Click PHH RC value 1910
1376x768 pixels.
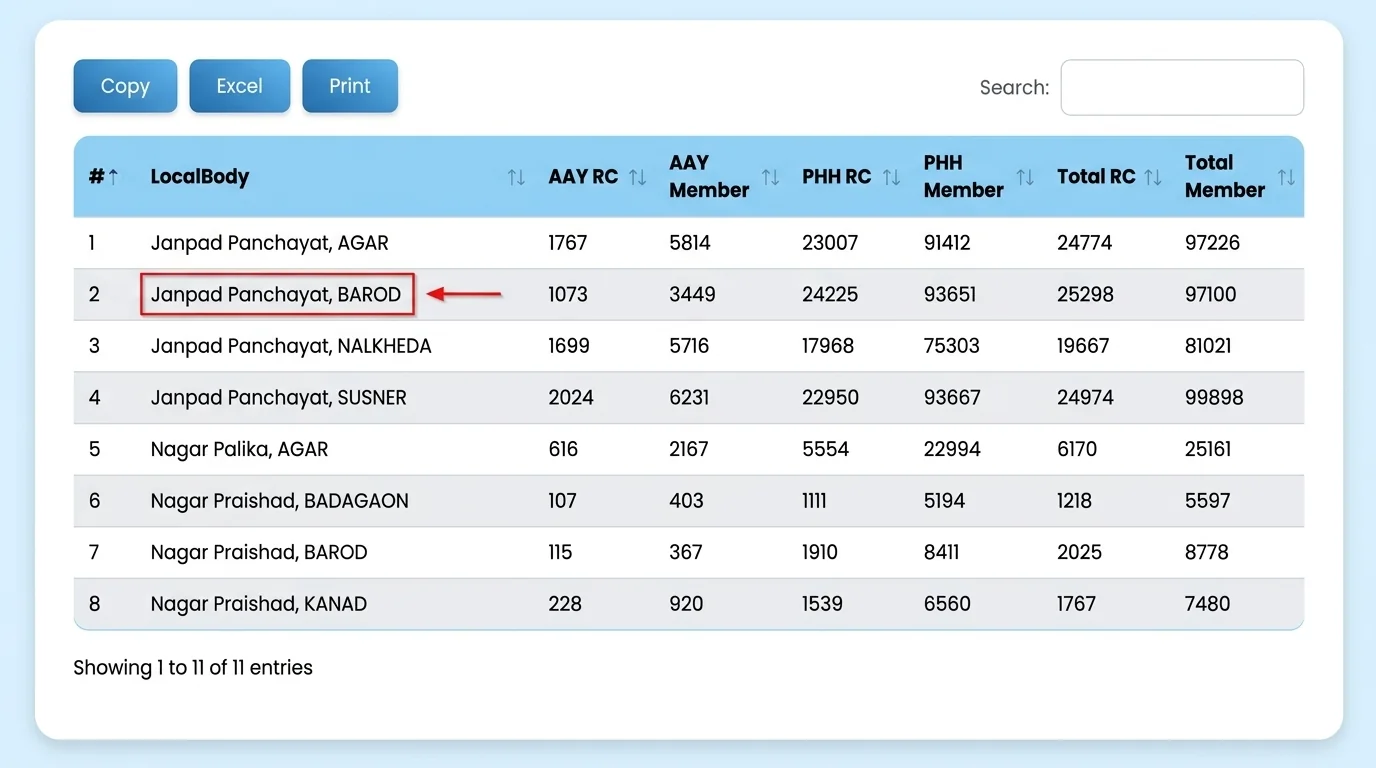pos(820,552)
